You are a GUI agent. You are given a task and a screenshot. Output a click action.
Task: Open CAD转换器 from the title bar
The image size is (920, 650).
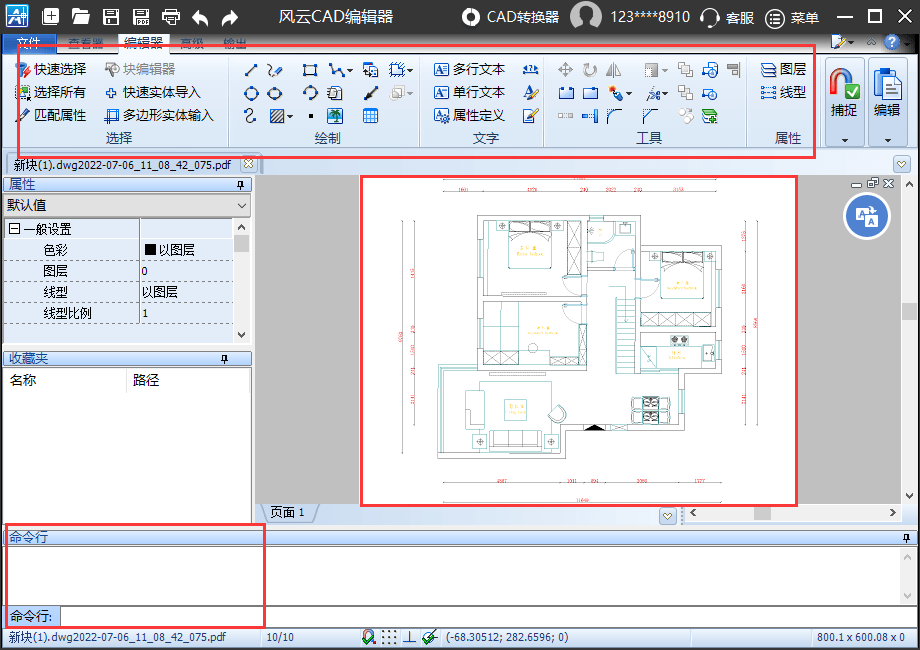pos(510,17)
